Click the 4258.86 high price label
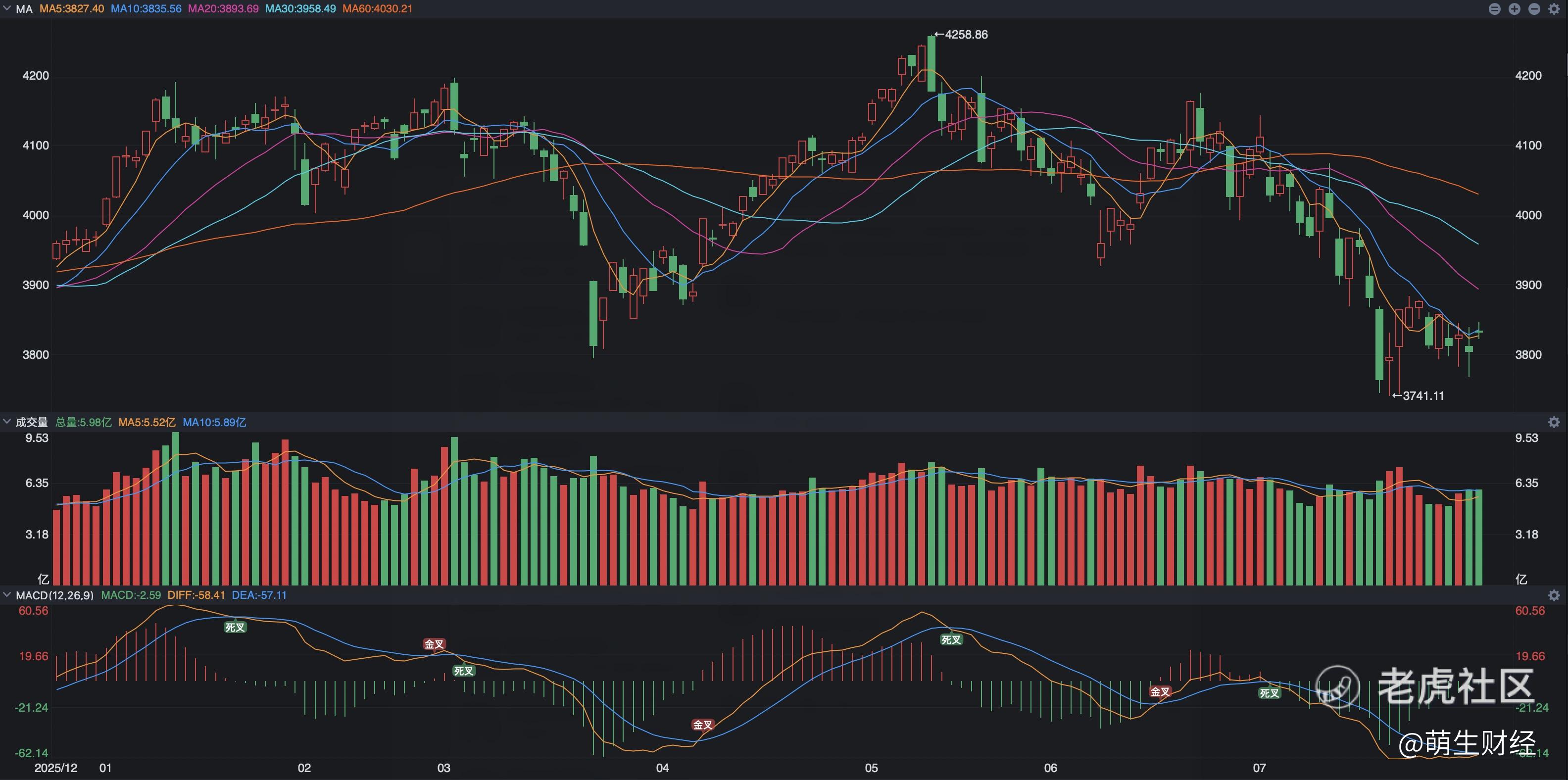 coord(967,35)
